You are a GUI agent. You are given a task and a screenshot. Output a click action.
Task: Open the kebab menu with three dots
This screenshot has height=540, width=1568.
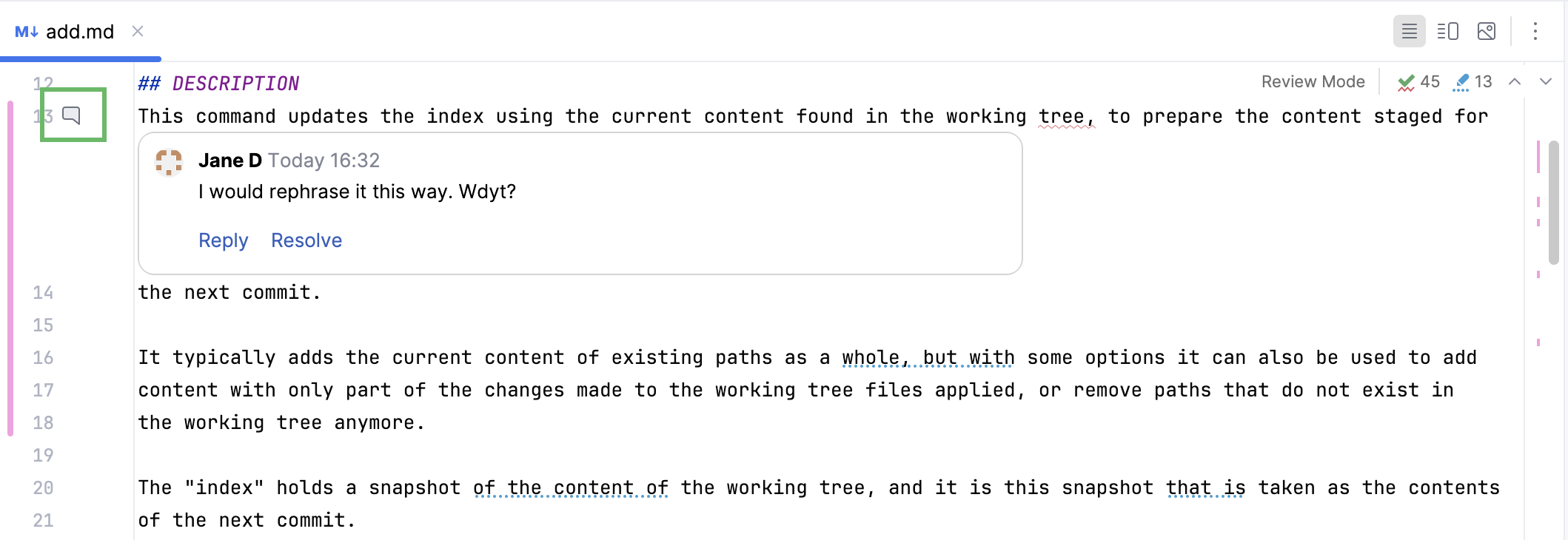[1534, 31]
